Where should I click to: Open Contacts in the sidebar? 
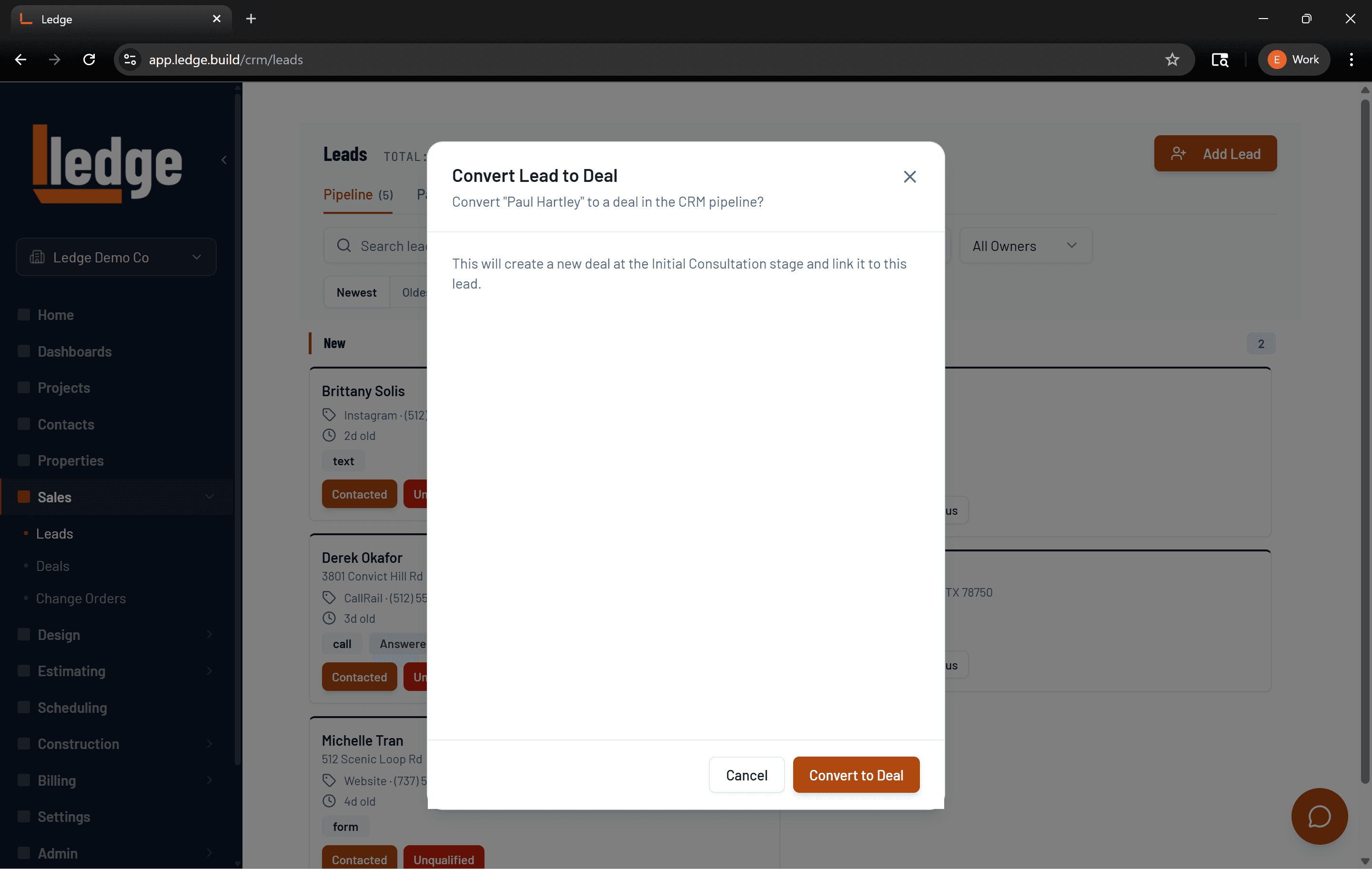[66, 424]
